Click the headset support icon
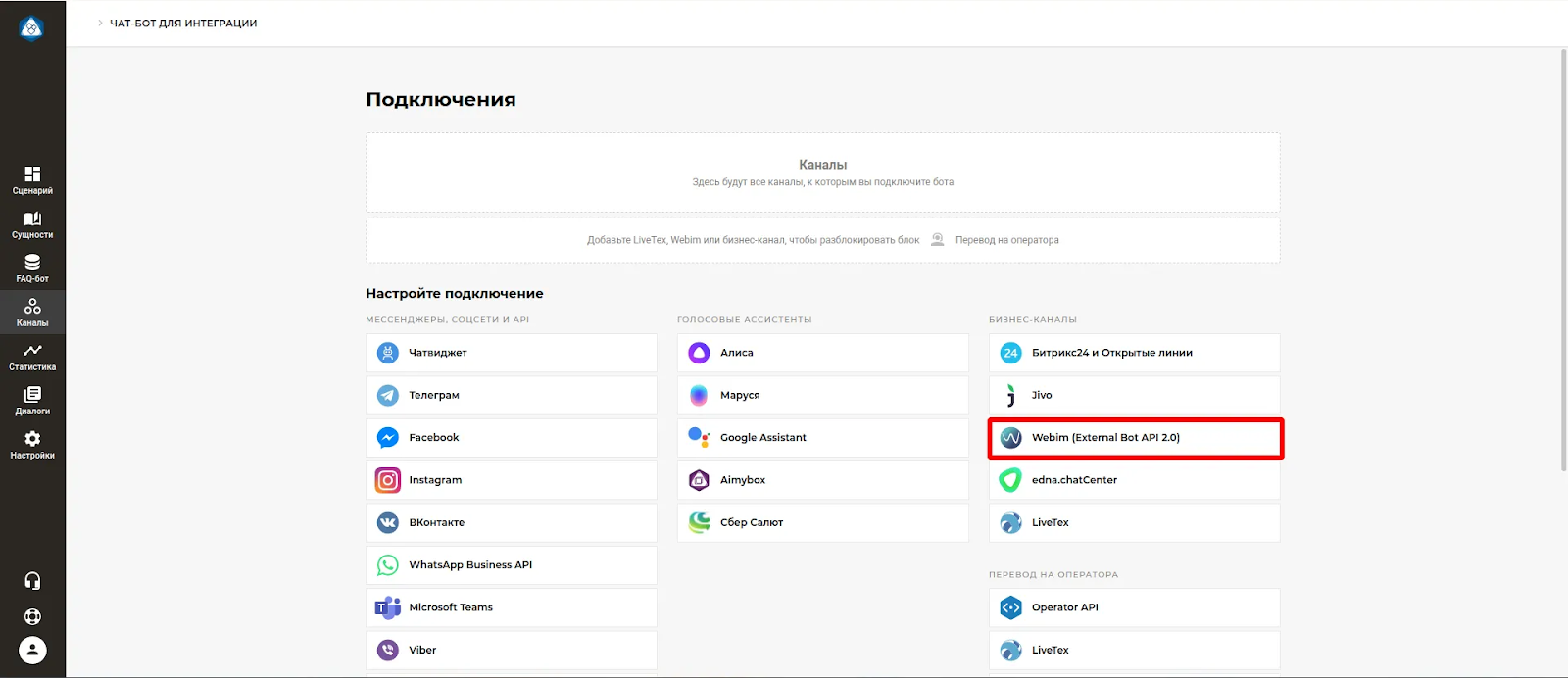Screen dimensions: 1568x678 pyautogui.click(x=32, y=581)
